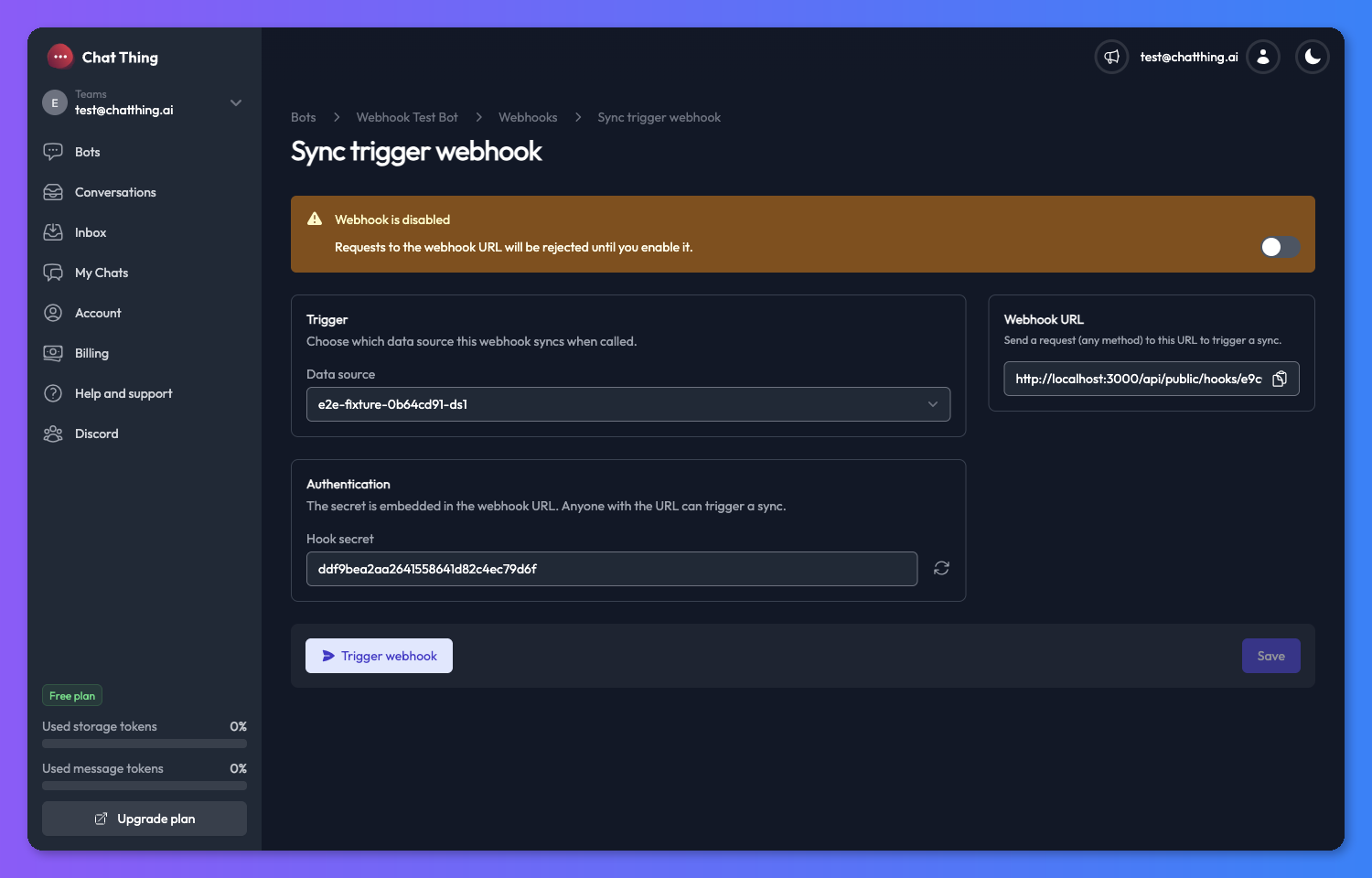The height and width of the screenshot is (878, 1372).
Task: Copy the webhook URL with clipboard icon
Action: tap(1280, 379)
